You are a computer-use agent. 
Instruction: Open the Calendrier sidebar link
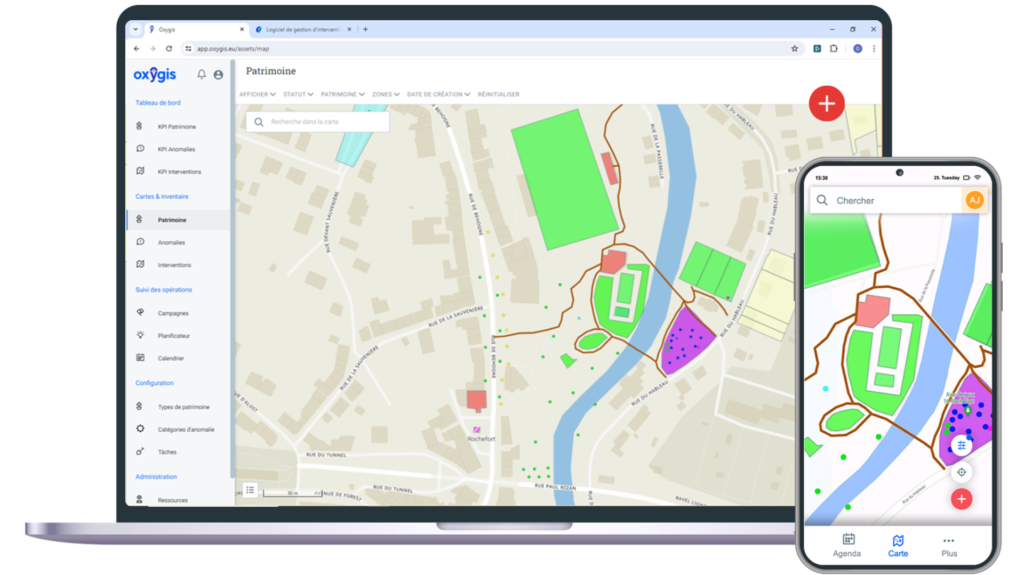(x=170, y=358)
